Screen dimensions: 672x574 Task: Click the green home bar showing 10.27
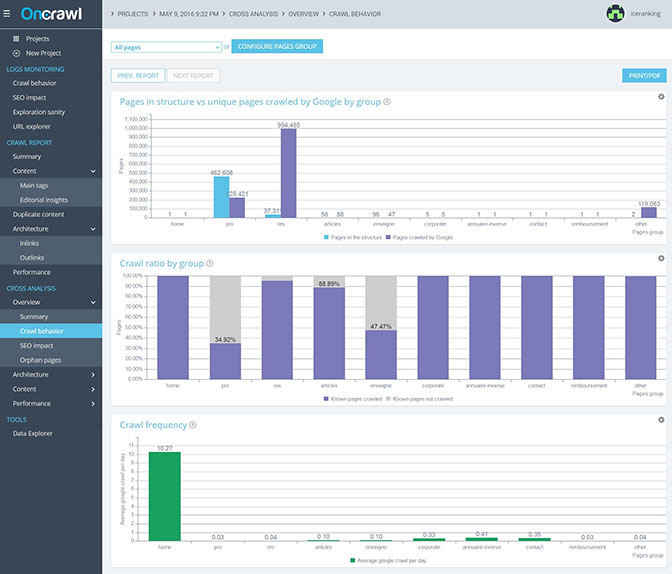click(165, 496)
